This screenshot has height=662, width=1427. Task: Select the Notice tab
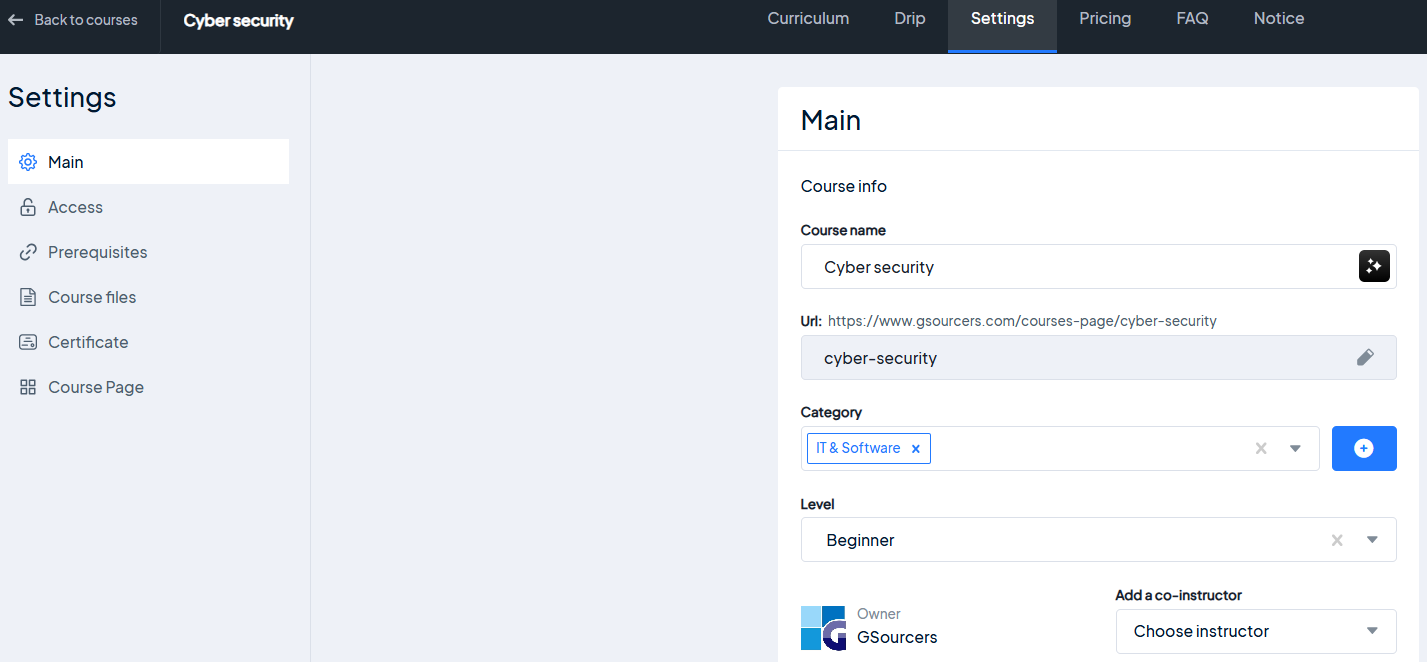point(1279,19)
